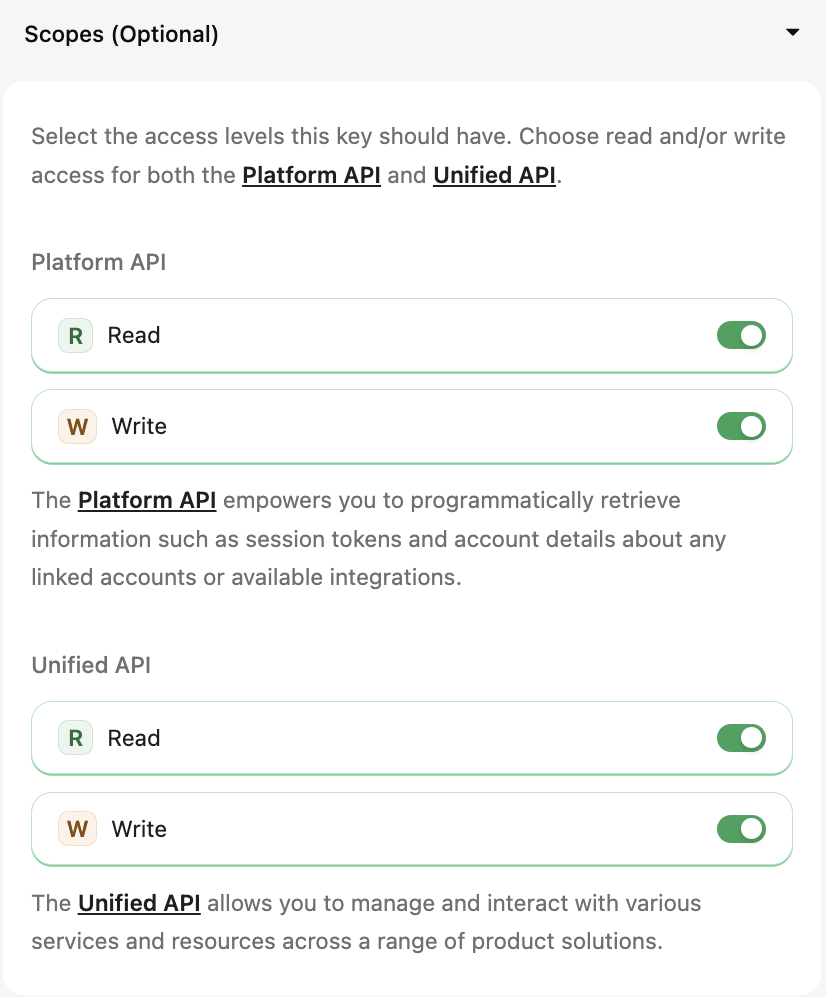The width and height of the screenshot is (826, 997).
Task: Select the Platform API section heading
Action: coord(98,262)
